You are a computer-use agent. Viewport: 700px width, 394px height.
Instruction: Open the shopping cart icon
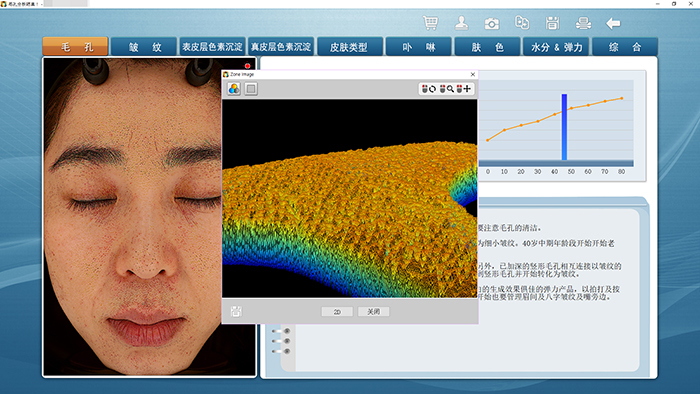430,23
